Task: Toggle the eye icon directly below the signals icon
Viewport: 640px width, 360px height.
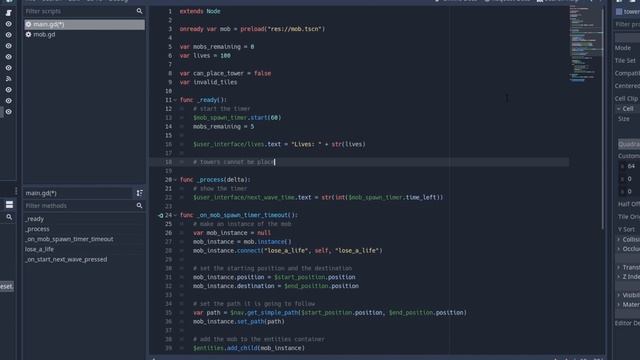Action: [9, 90]
